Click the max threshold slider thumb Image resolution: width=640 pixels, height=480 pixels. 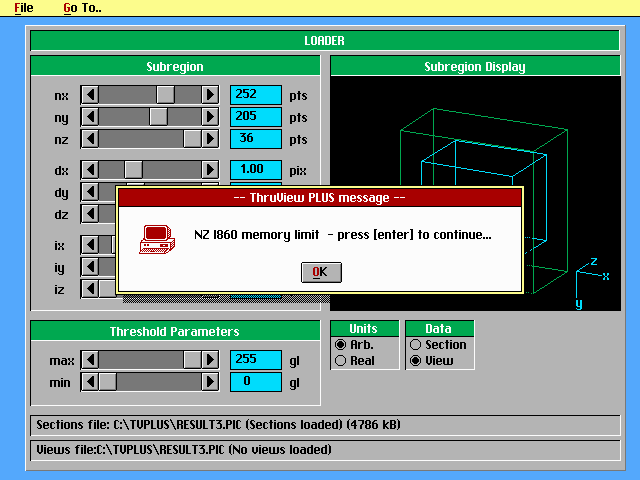pos(192,360)
